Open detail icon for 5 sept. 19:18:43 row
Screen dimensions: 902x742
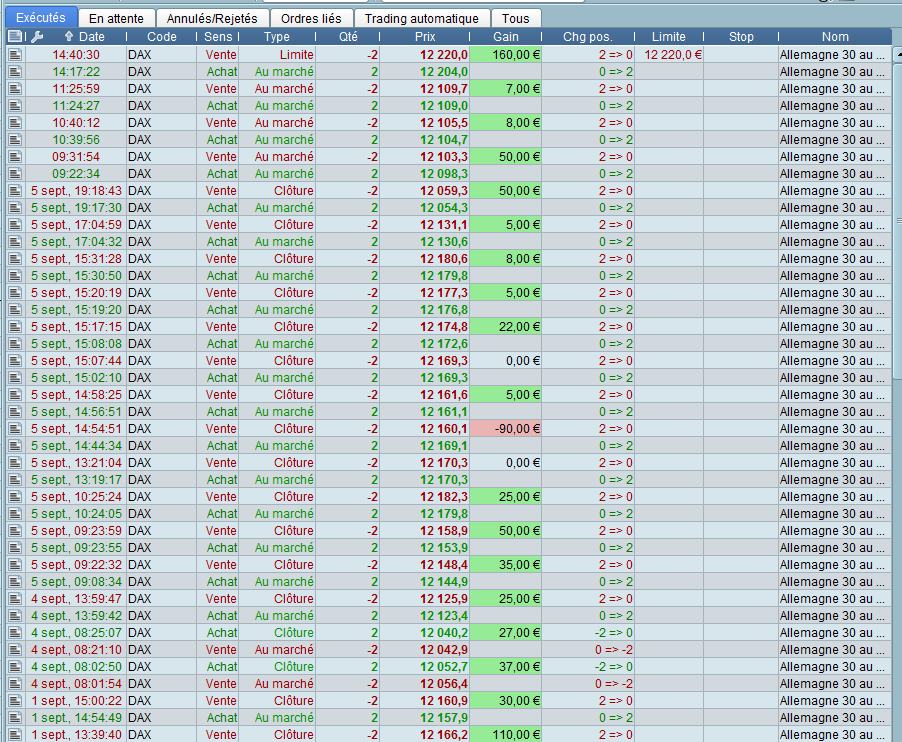(16, 190)
